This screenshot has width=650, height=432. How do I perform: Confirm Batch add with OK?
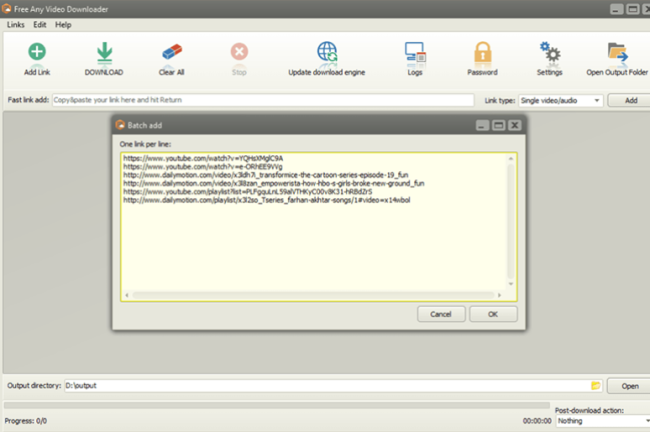point(493,314)
